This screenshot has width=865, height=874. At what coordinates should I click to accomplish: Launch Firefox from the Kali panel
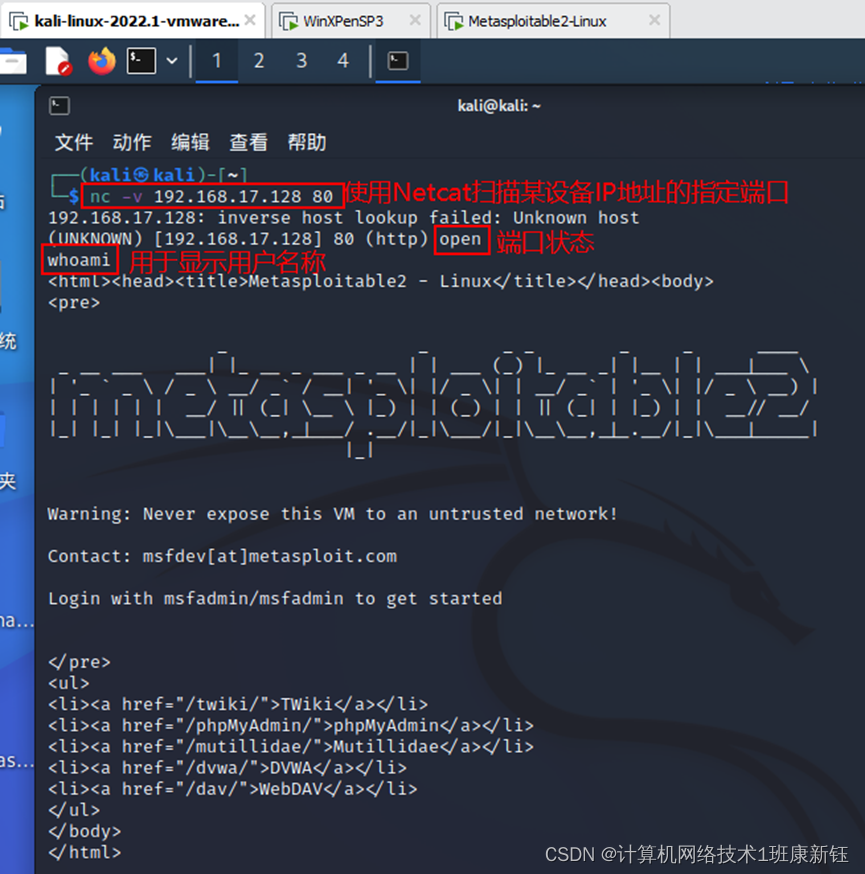[101, 61]
